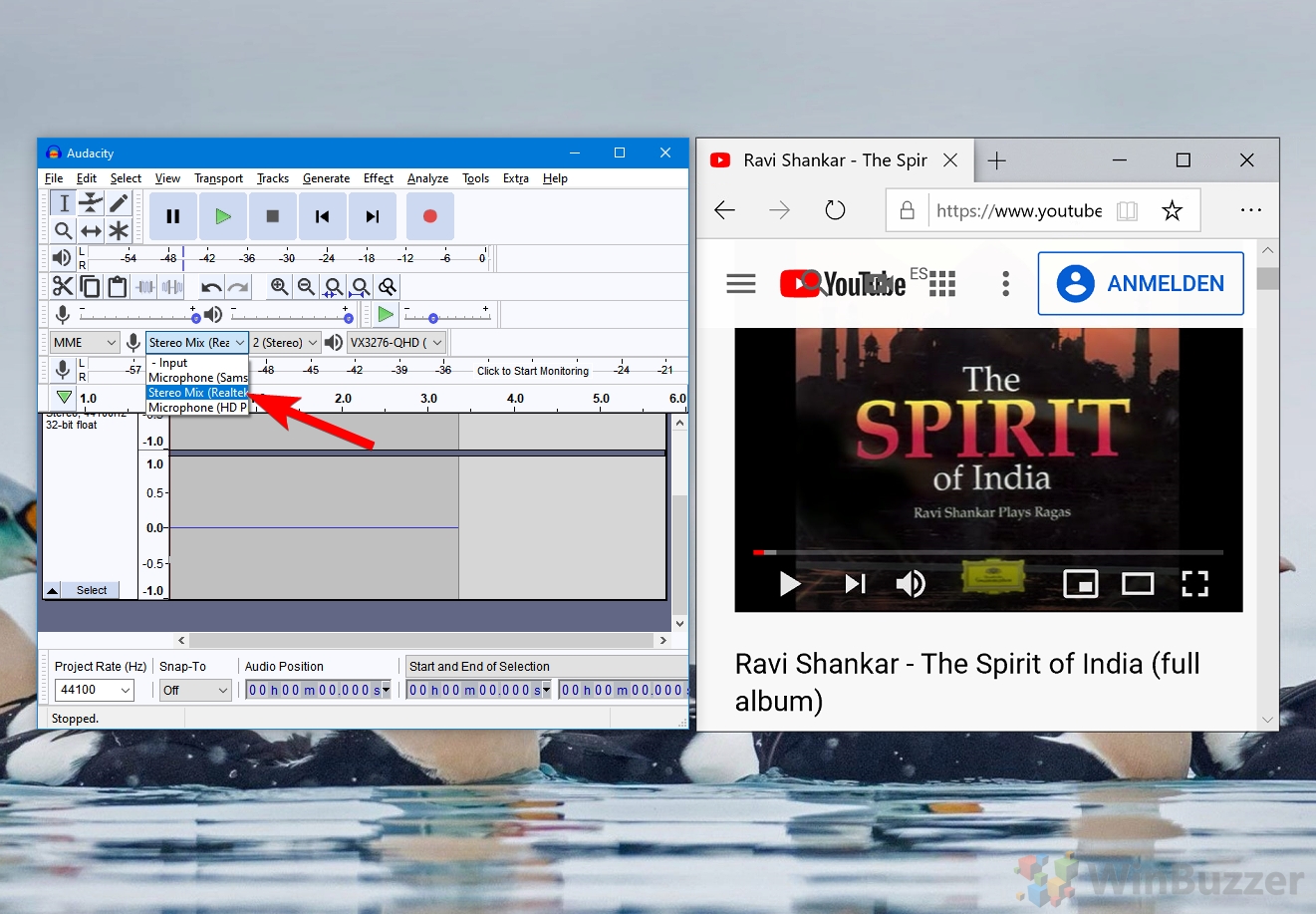Start recording with the red Record button
Screen dimensions: 1316x914
point(429,215)
